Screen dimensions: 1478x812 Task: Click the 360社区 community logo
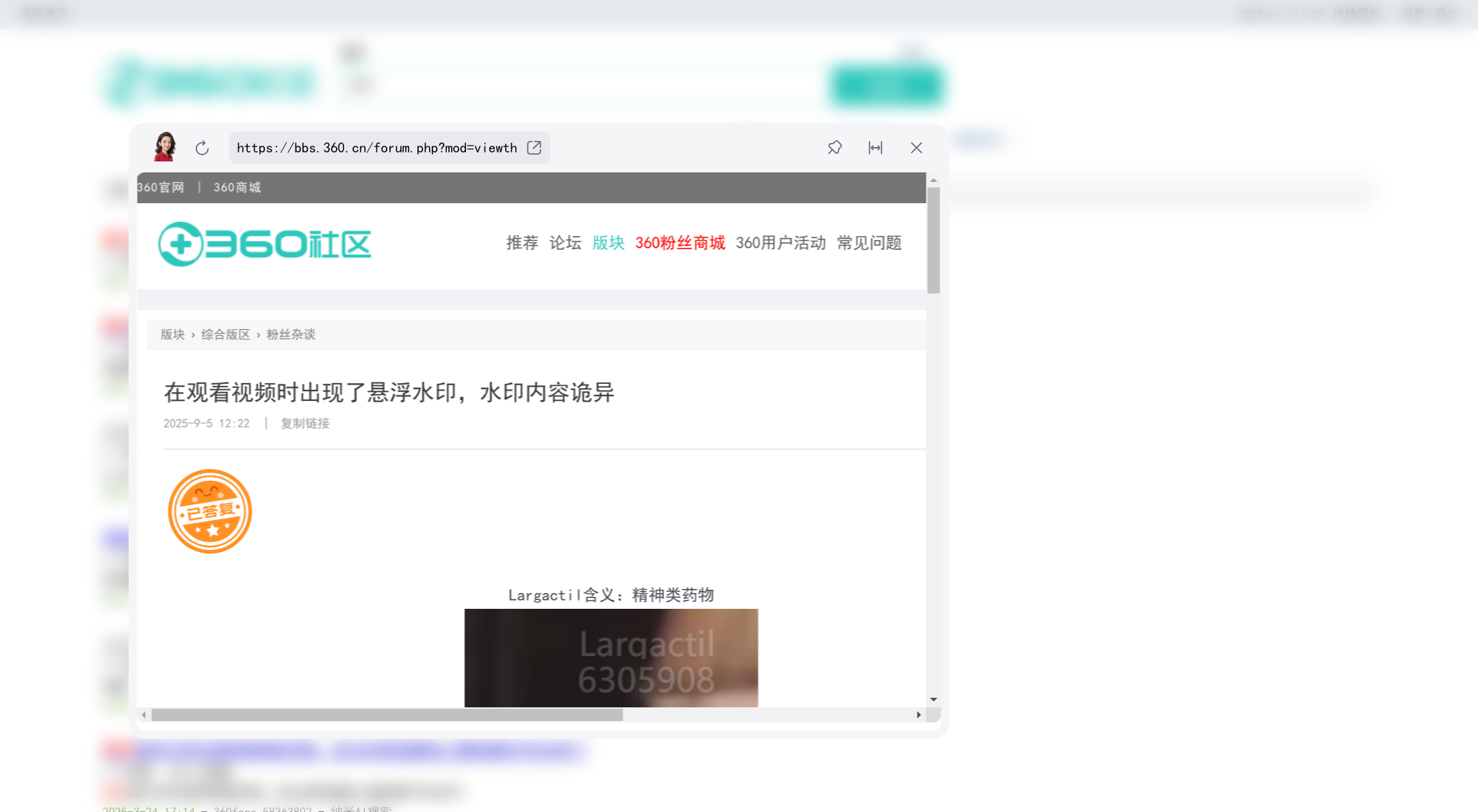[265, 244]
